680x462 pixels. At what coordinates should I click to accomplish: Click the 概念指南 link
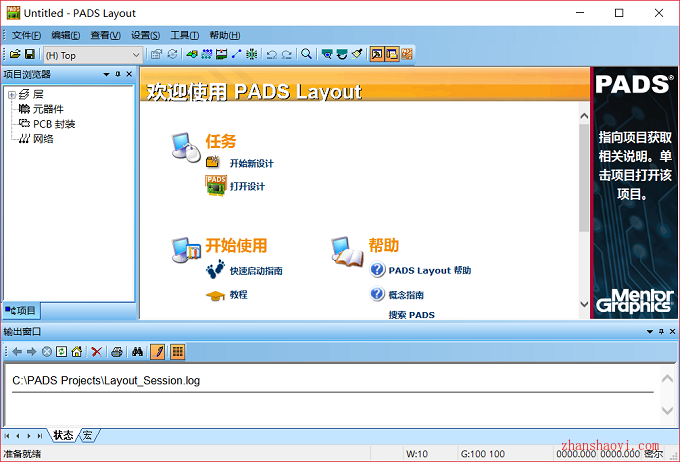406,295
